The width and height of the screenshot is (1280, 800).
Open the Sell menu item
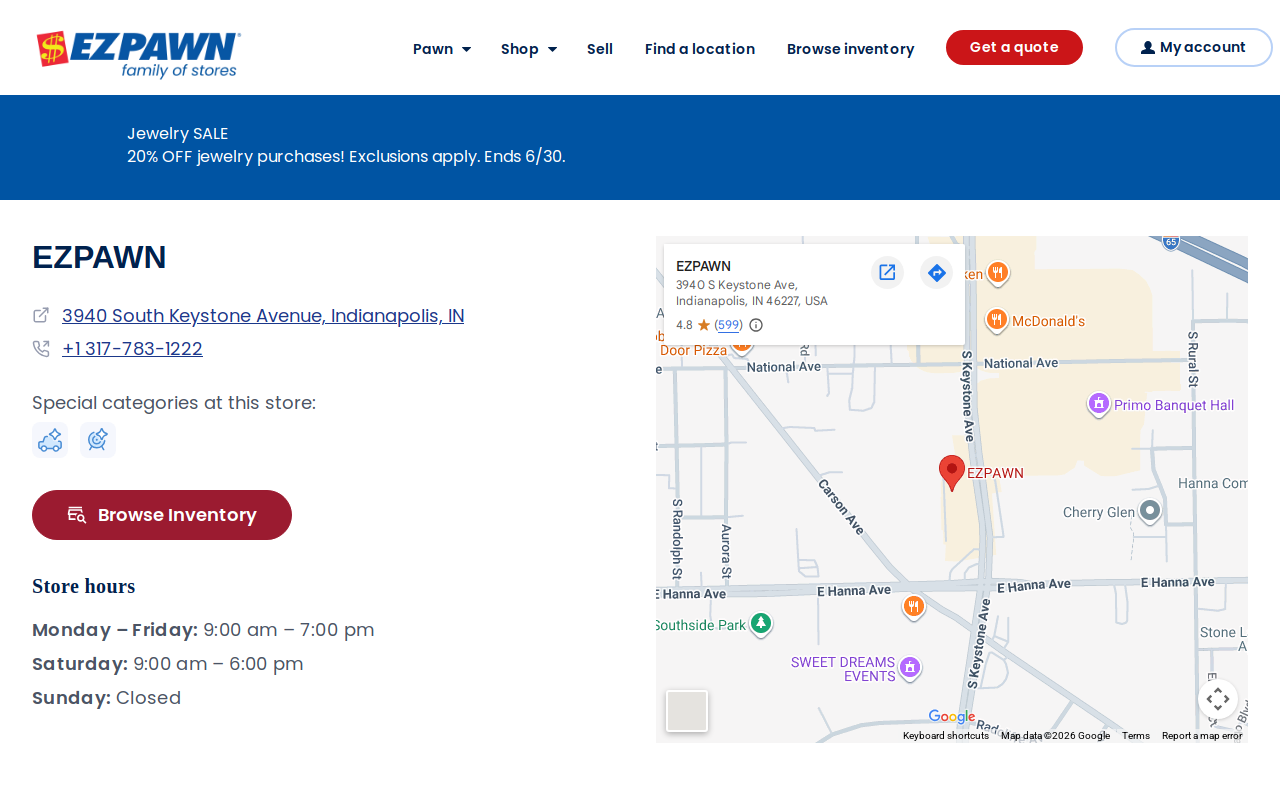(x=600, y=49)
